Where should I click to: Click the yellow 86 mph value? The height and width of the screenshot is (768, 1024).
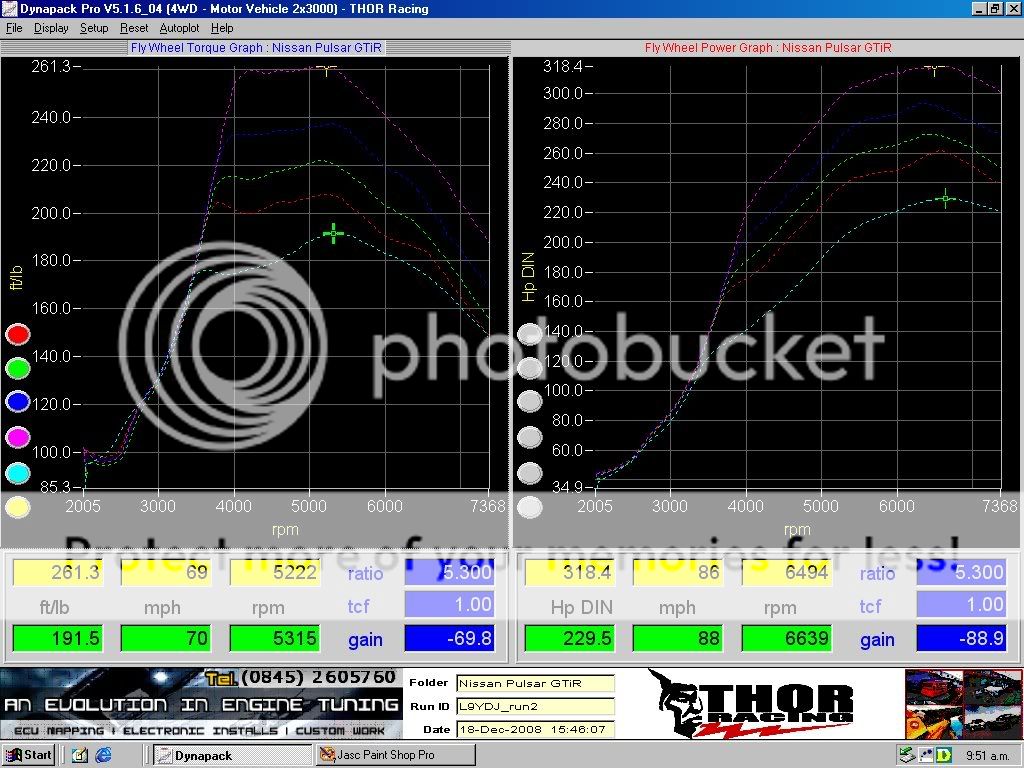tap(678, 572)
